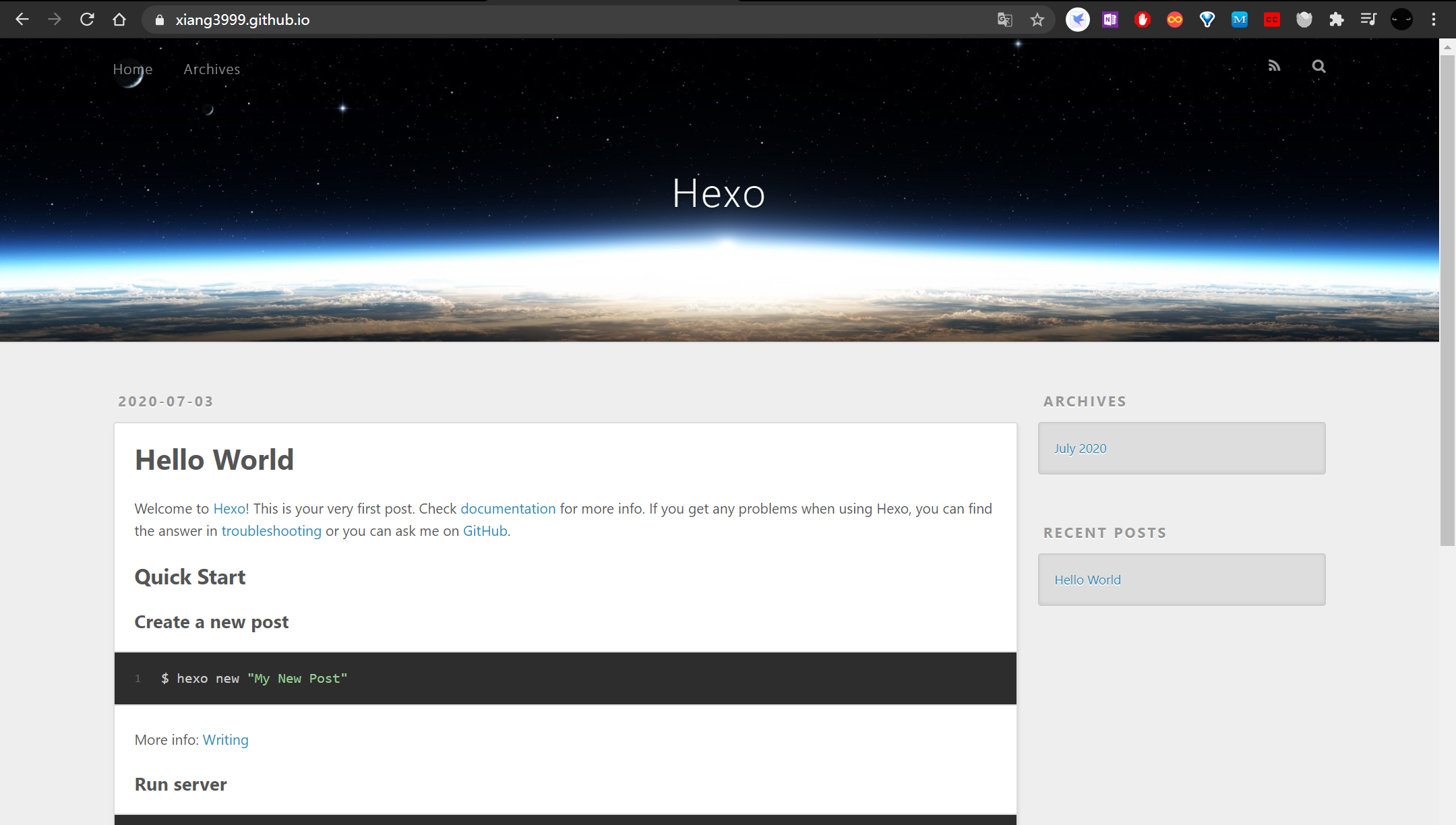Open the Extensions puzzle piece menu
Viewport: 1456px width, 825px height.
pyautogui.click(x=1336, y=20)
